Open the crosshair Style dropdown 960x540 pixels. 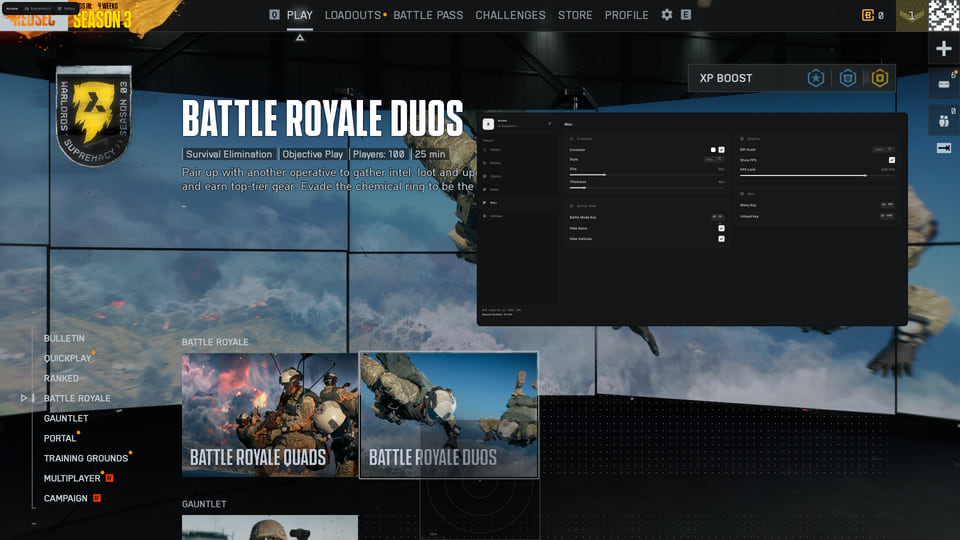714,159
